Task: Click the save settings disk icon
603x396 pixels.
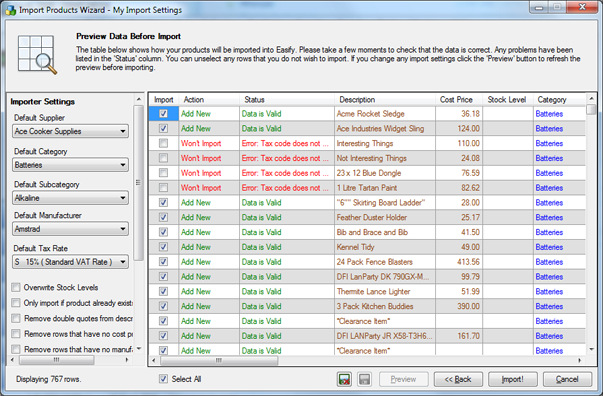Action: click(x=364, y=379)
